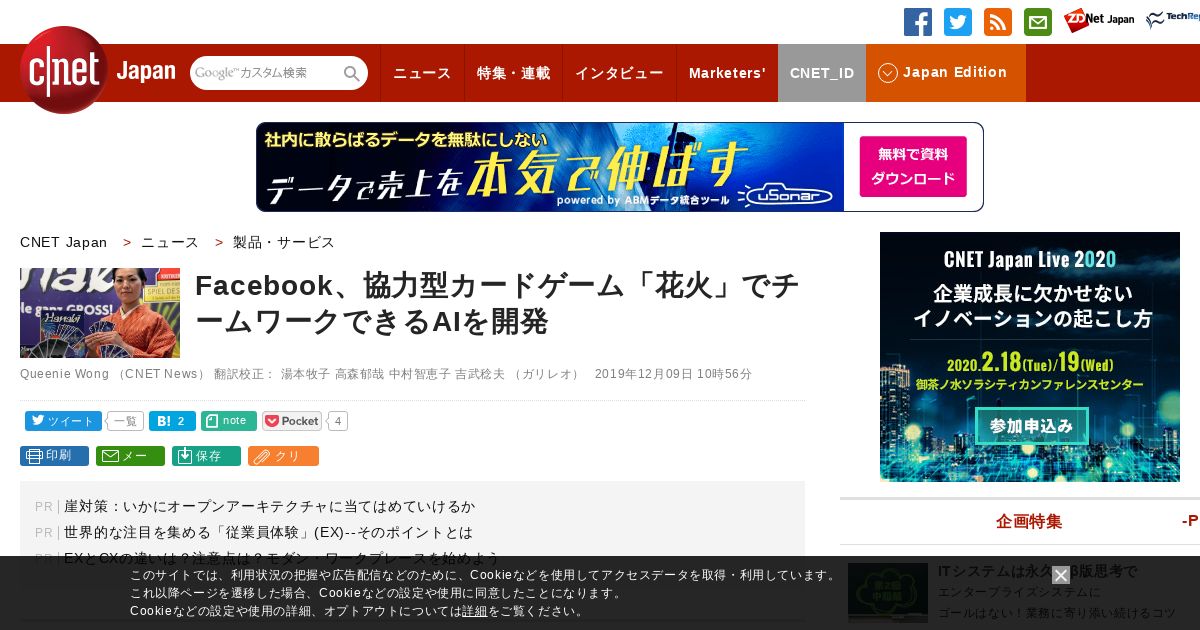Select the 企画特集 tab
This screenshot has width=1200, height=630.
pyautogui.click(x=1029, y=521)
